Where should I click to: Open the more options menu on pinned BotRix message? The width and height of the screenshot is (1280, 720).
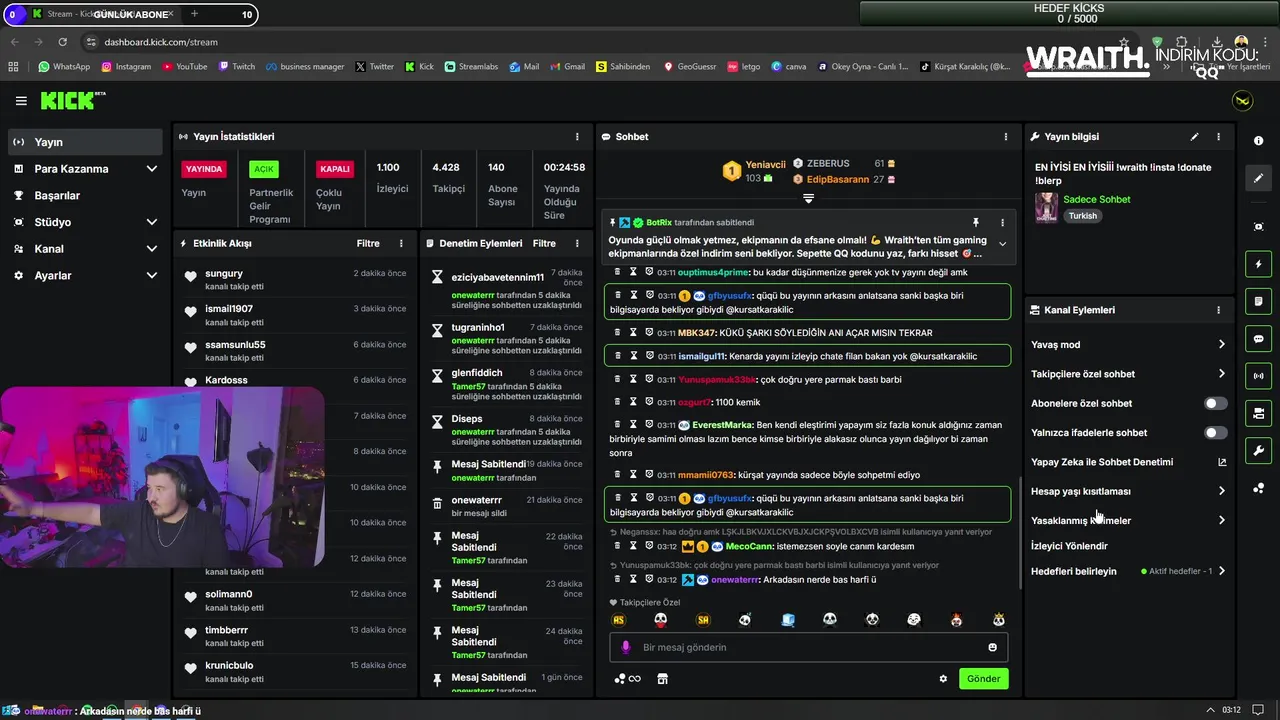point(1002,222)
